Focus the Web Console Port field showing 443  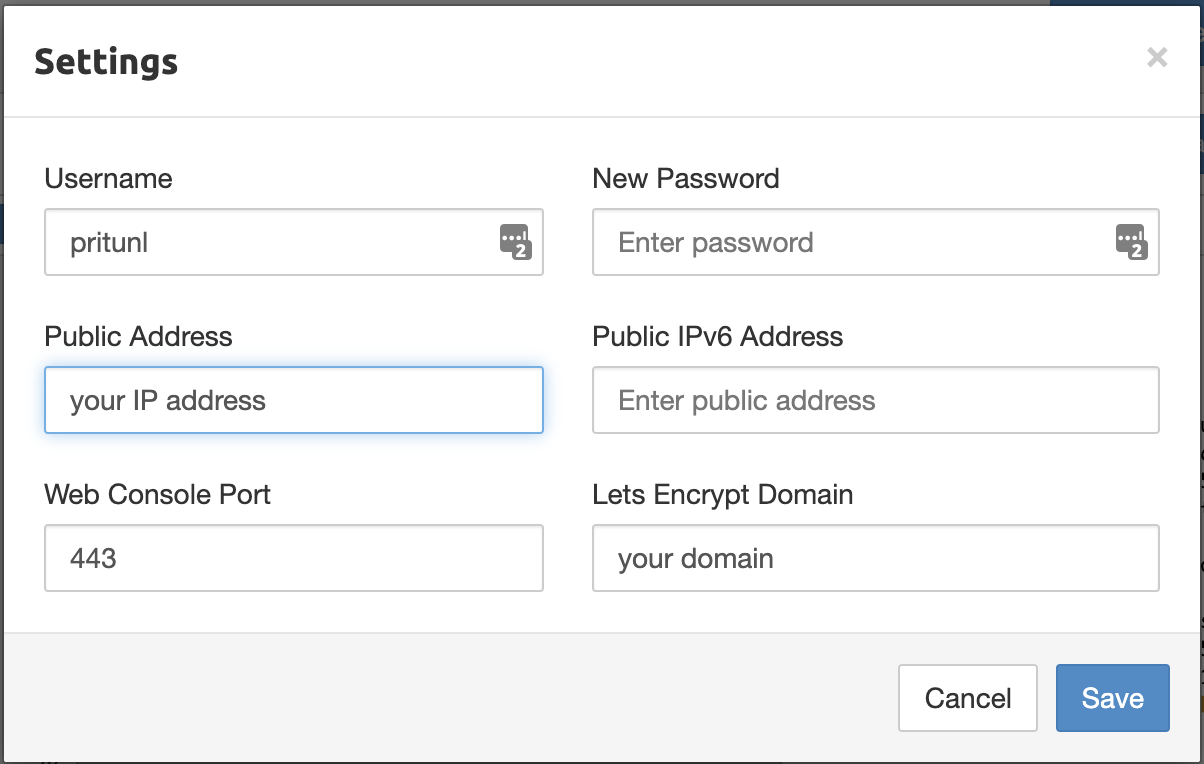click(x=294, y=558)
